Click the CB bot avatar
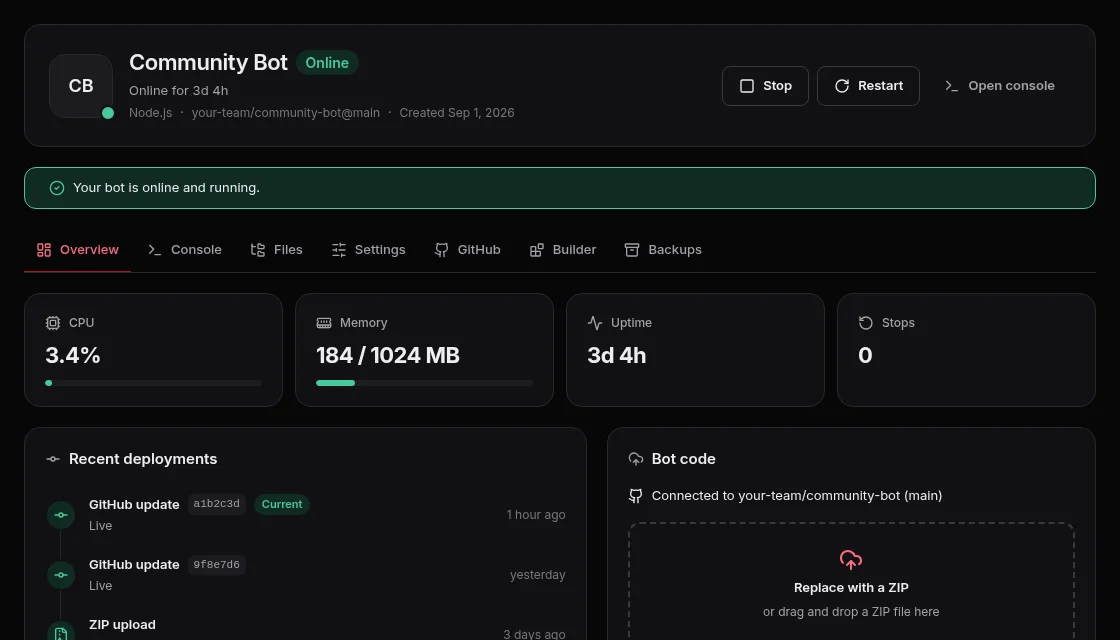 (x=81, y=86)
